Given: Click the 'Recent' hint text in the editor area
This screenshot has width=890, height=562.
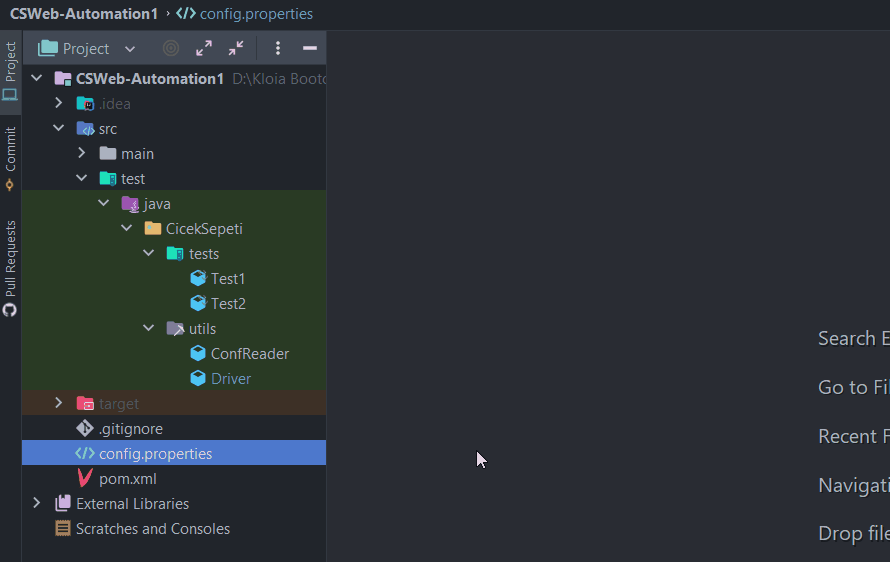Looking at the screenshot, I should [x=847, y=436].
